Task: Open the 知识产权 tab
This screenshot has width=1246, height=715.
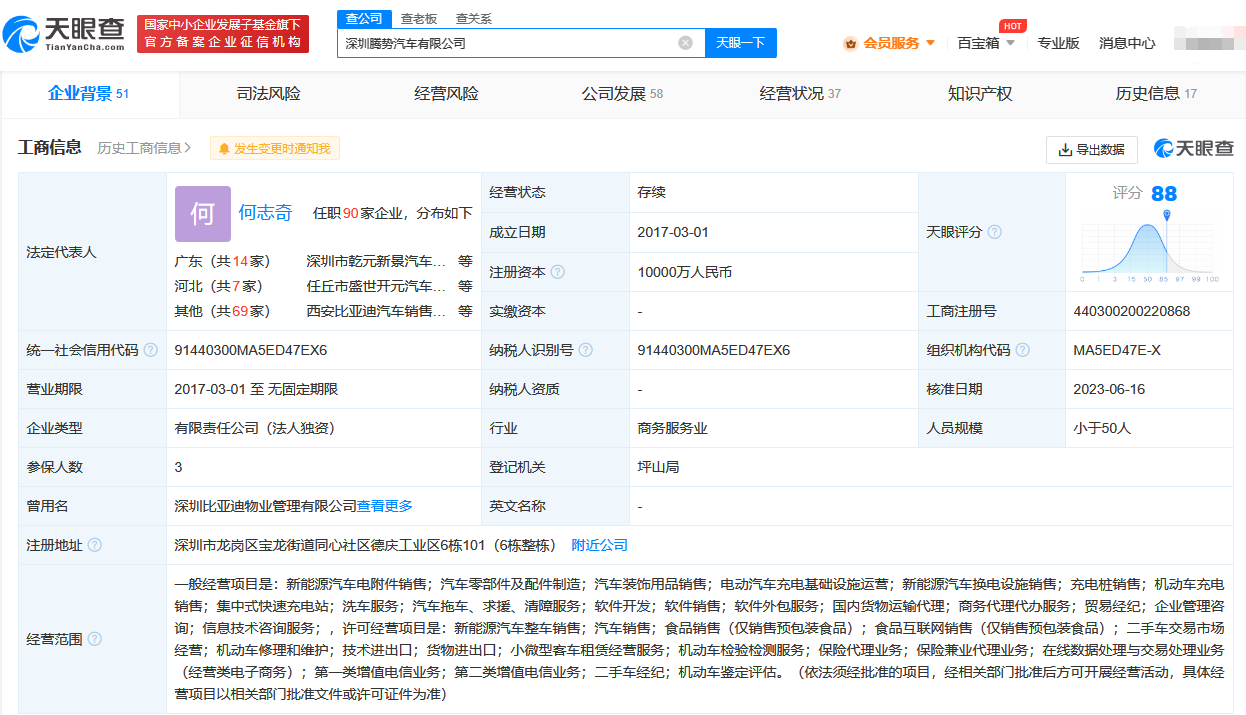Action: pos(980,94)
